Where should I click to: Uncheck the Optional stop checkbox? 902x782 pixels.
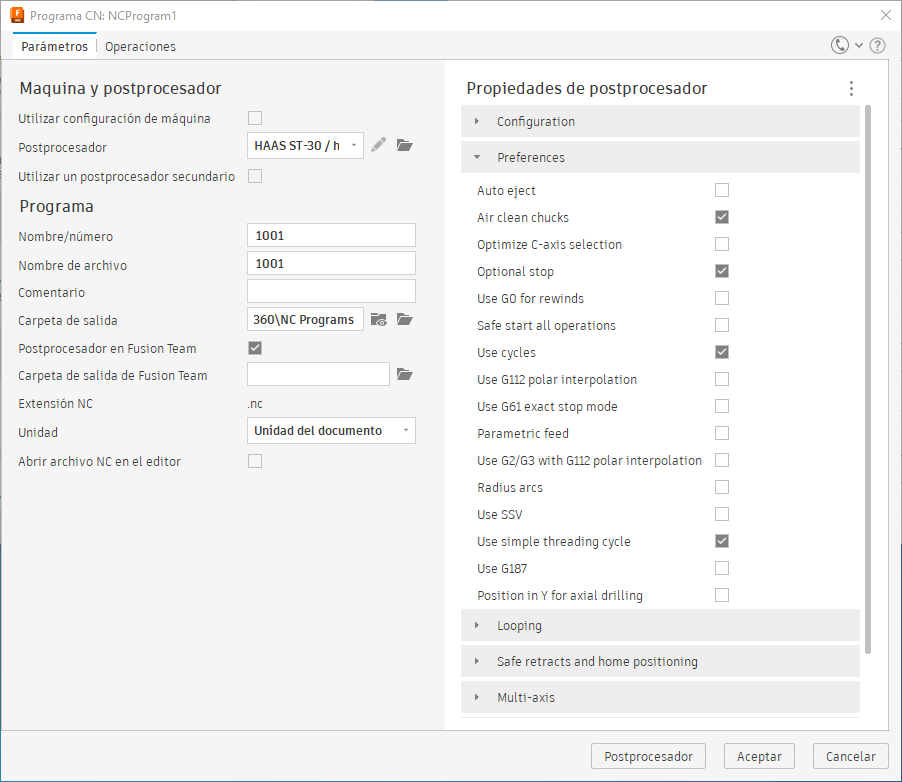tap(722, 271)
